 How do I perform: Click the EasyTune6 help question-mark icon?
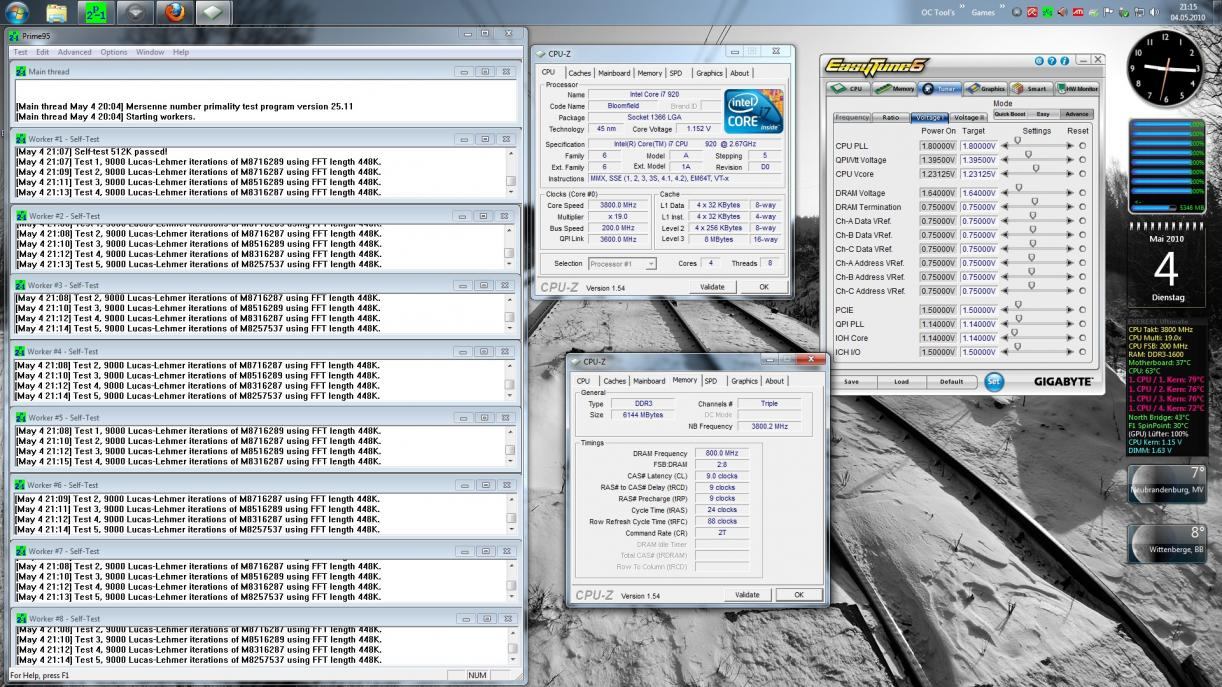click(x=1052, y=61)
